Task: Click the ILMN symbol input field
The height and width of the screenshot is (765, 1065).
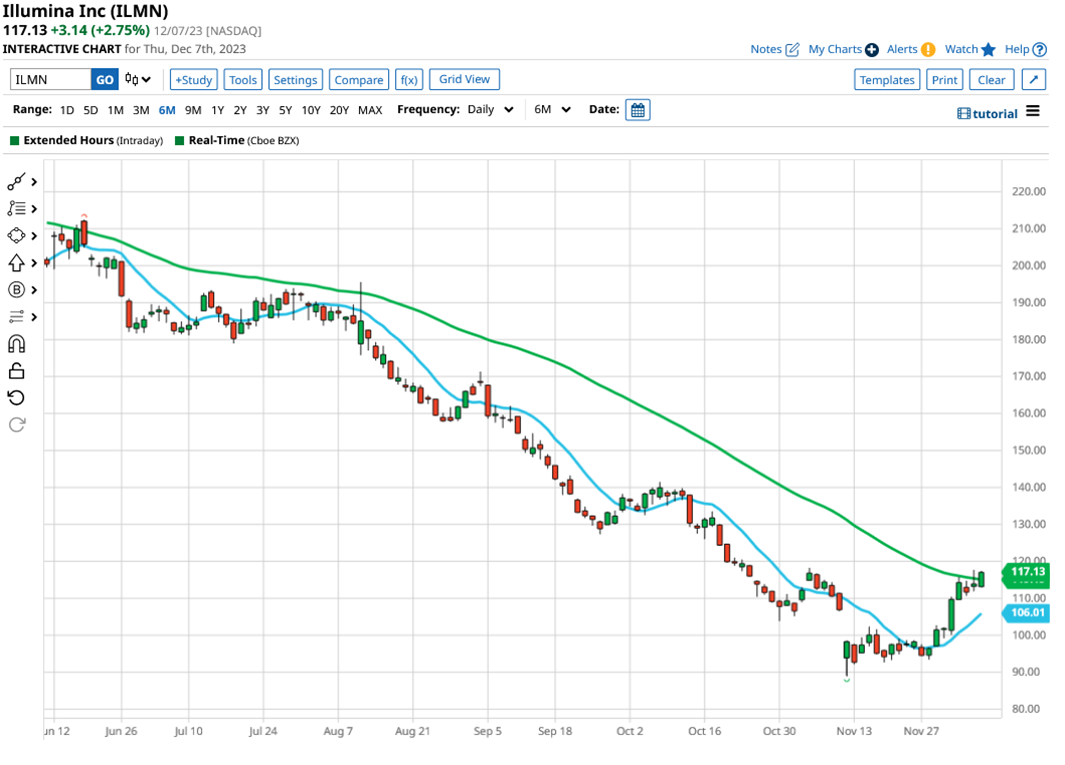Action: pos(50,78)
